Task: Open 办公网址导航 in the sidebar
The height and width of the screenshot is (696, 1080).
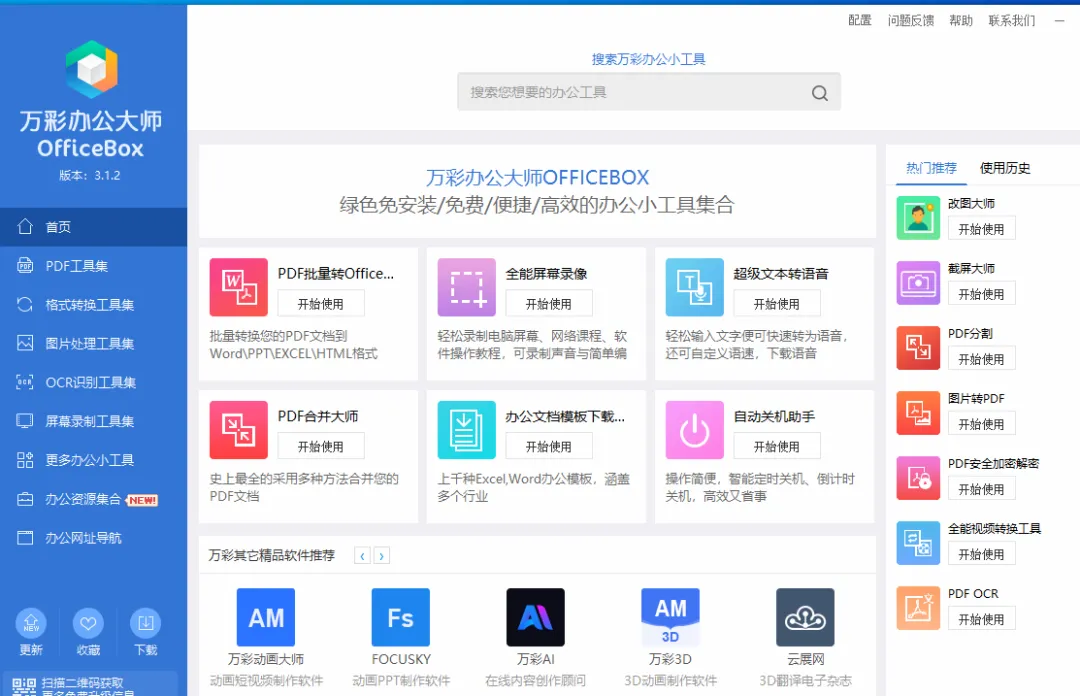Action: (94, 538)
